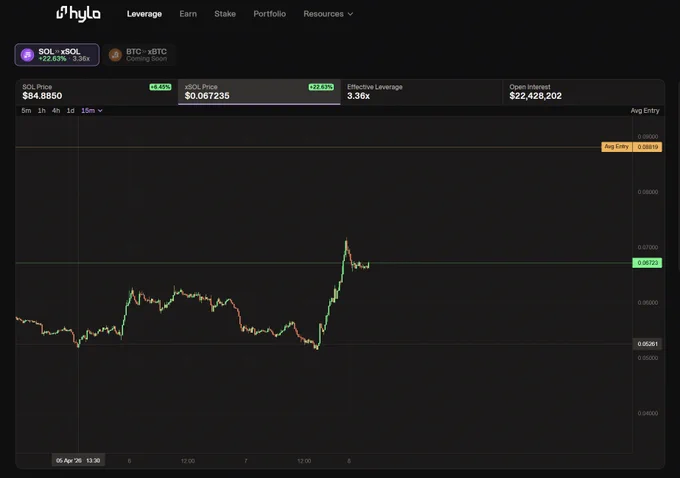Toggle the Avg Entry line label
Screen dimensions: 680x478
point(645,111)
